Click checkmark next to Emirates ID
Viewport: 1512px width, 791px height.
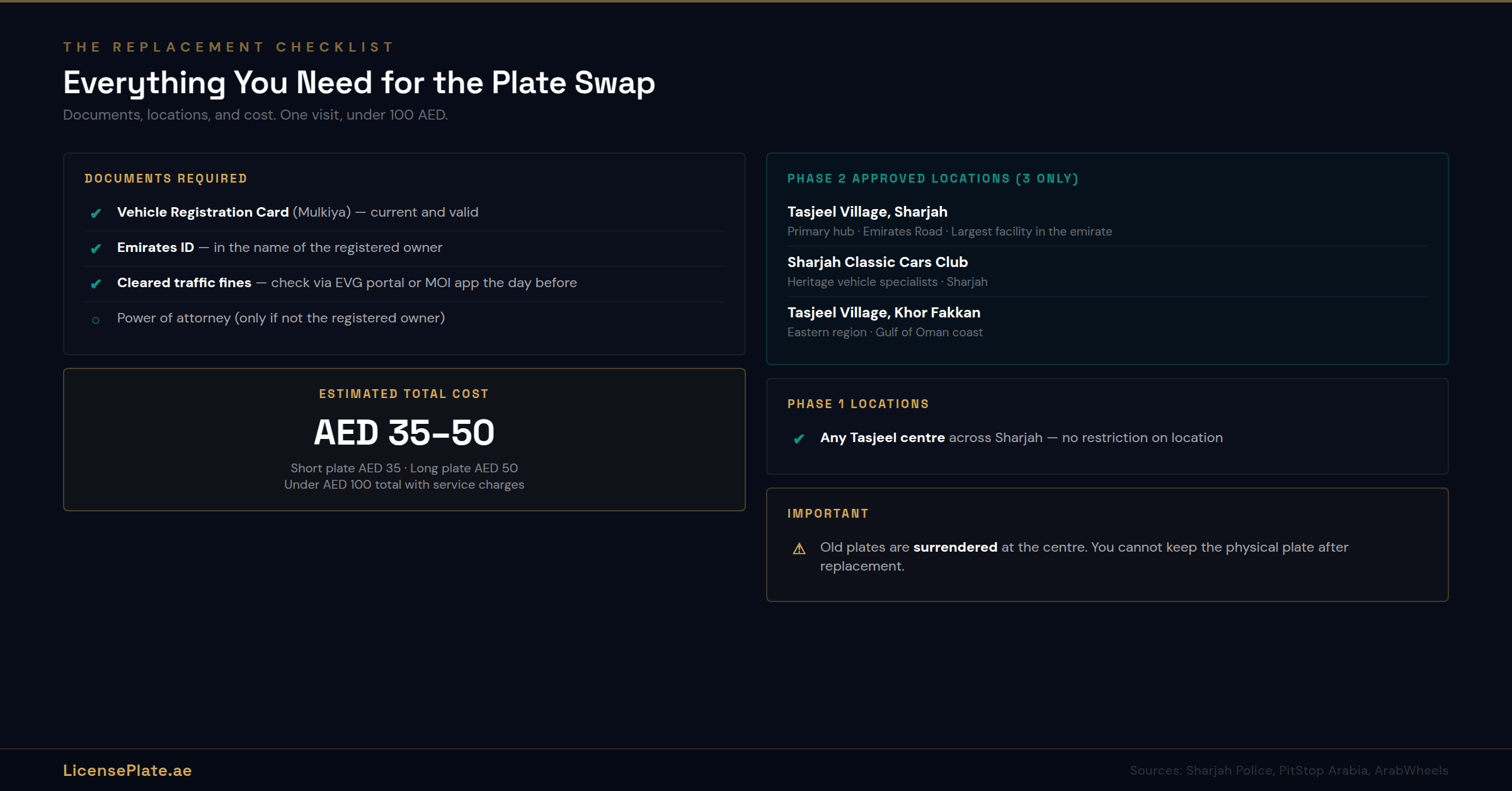pyautogui.click(x=96, y=249)
